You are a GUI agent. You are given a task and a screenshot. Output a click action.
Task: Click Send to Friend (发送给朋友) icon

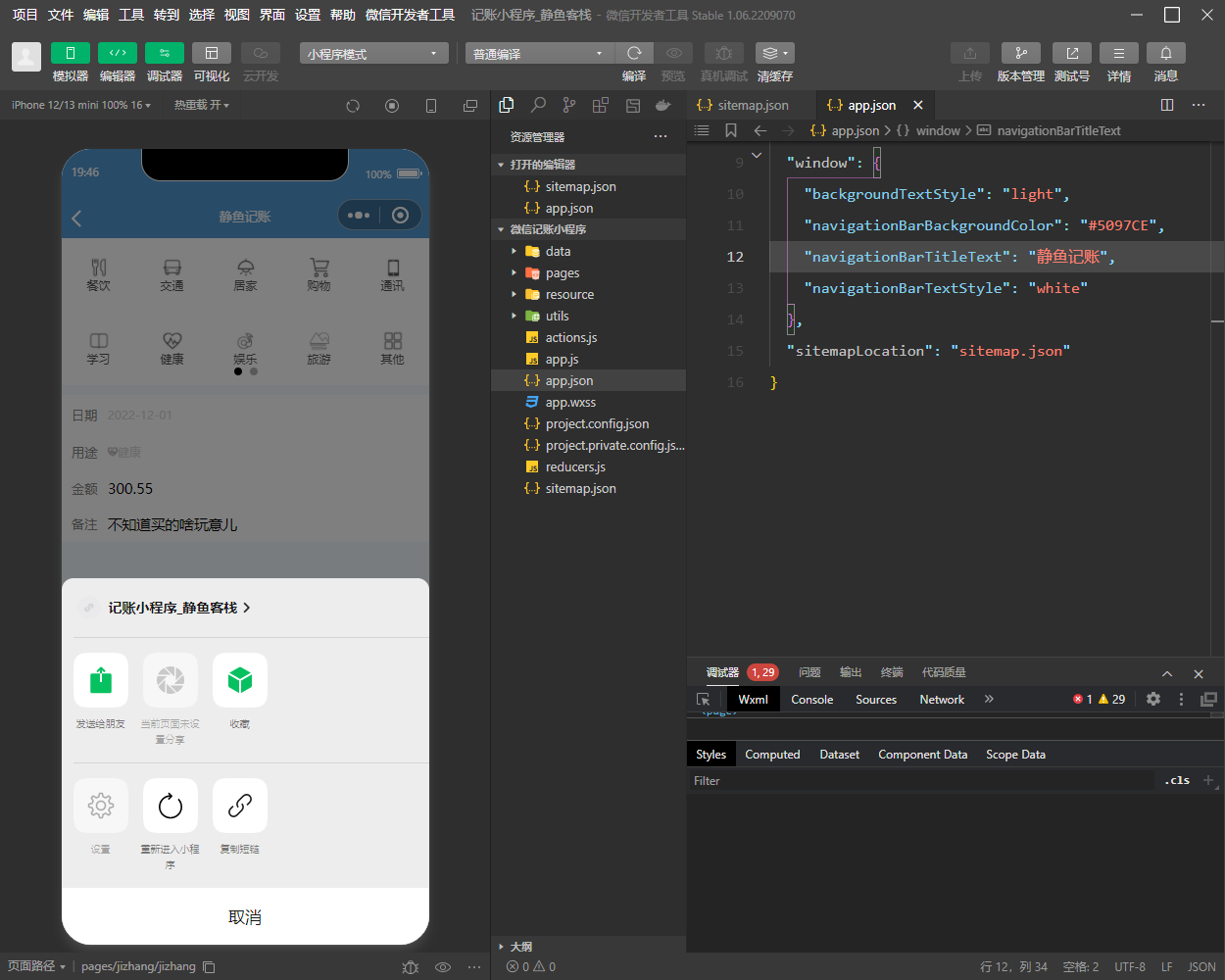click(x=101, y=680)
